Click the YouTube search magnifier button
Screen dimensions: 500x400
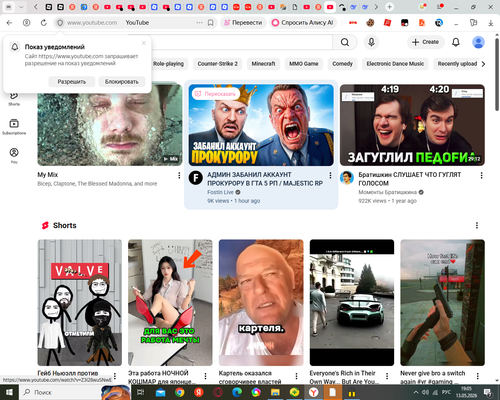[x=345, y=42]
